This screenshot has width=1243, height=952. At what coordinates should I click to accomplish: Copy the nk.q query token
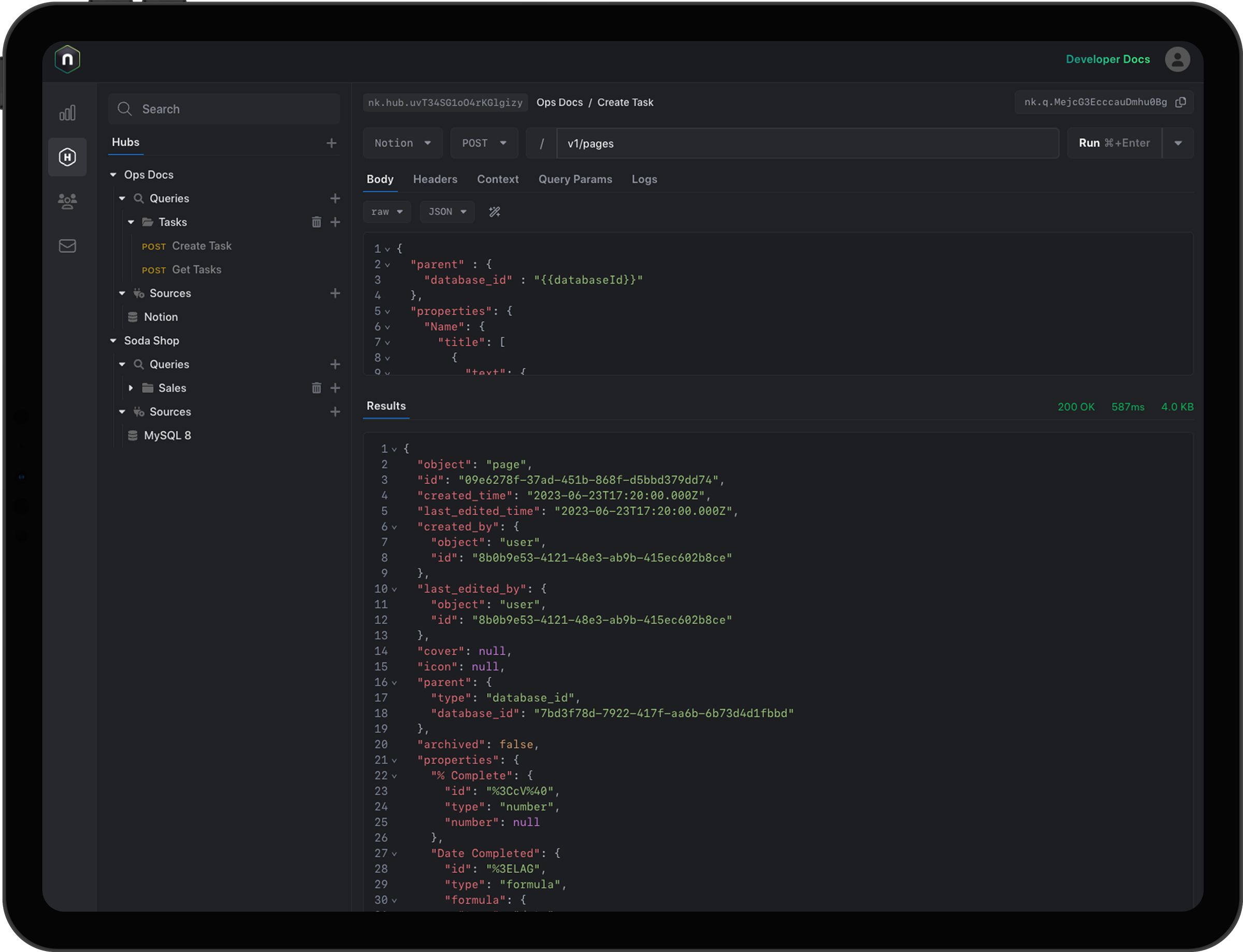pos(1182,103)
